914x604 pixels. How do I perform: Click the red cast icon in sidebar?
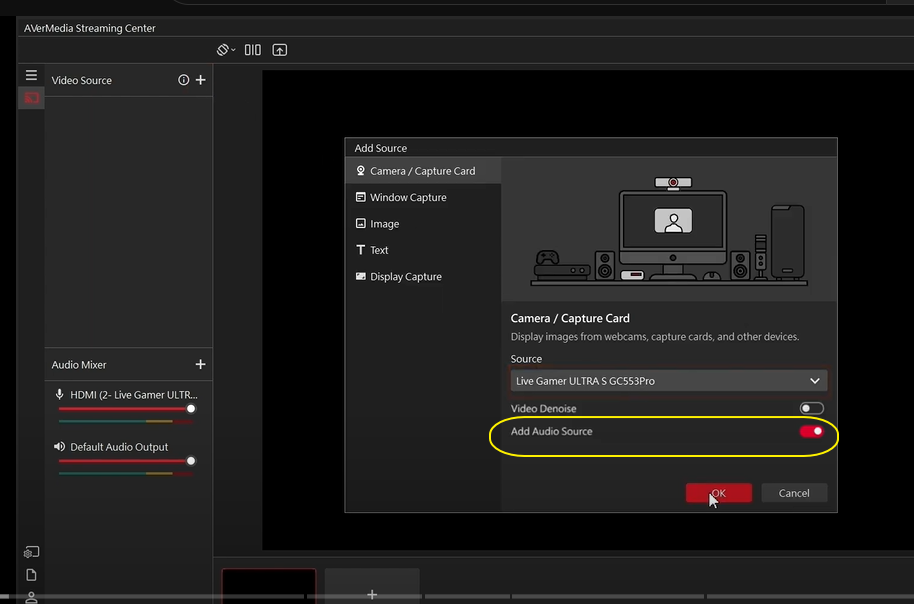(x=31, y=98)
